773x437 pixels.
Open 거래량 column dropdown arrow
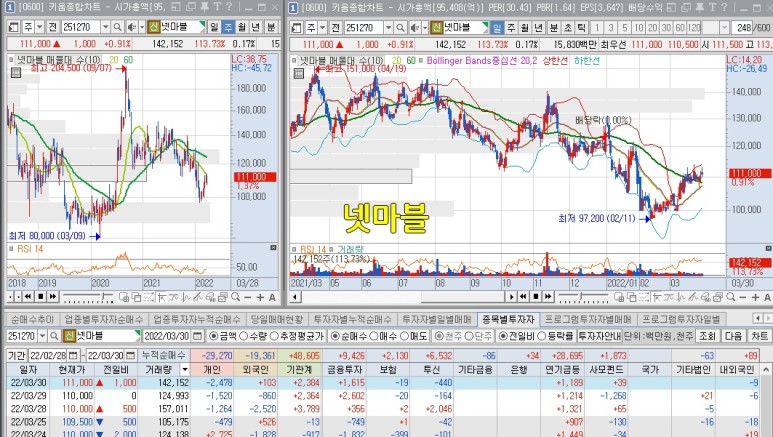tap(185, 369)
